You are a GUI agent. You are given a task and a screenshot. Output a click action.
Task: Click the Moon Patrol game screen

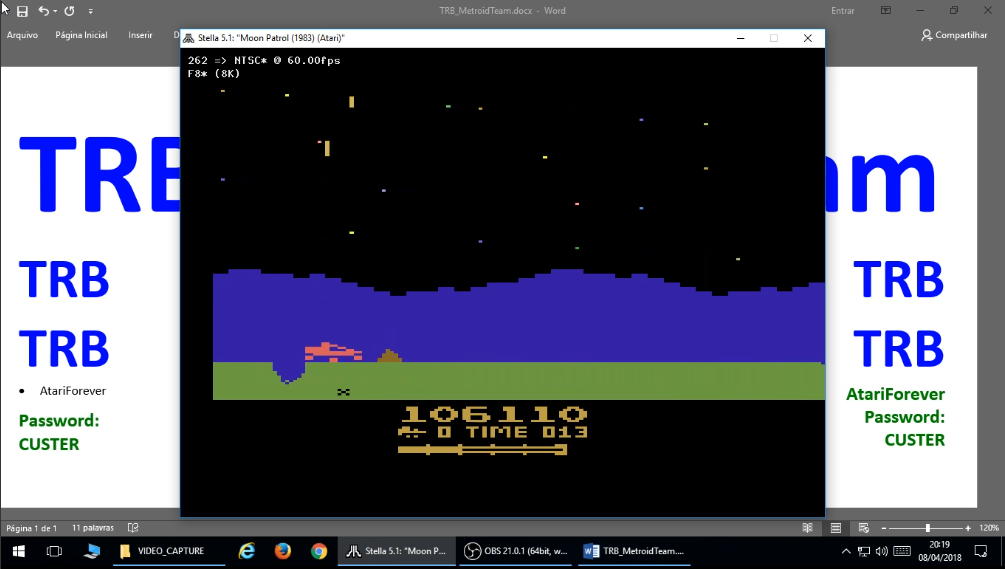(x=502, y=282)
